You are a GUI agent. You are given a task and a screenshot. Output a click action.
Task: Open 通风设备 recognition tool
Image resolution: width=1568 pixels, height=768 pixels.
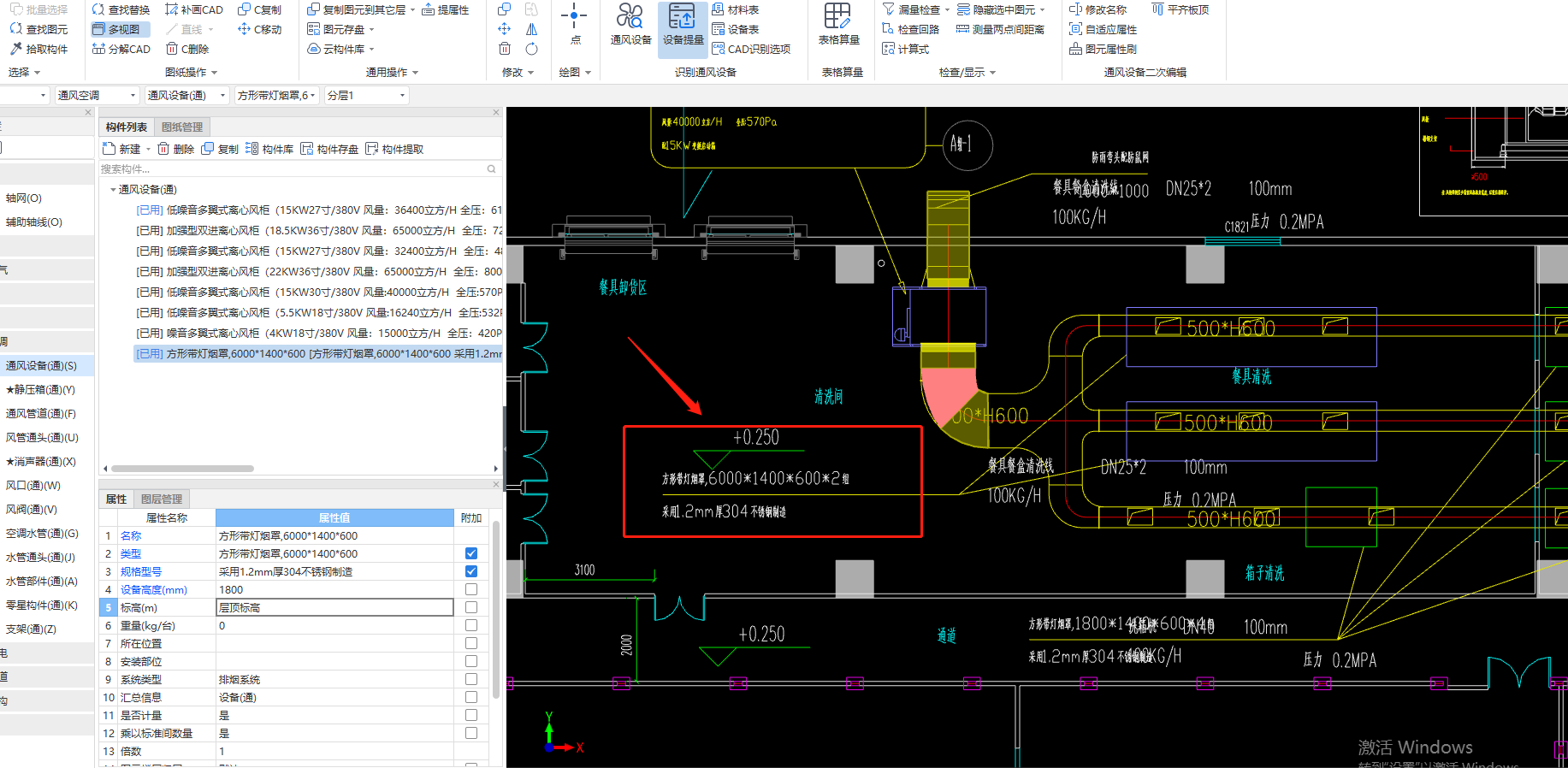[630, 24]
